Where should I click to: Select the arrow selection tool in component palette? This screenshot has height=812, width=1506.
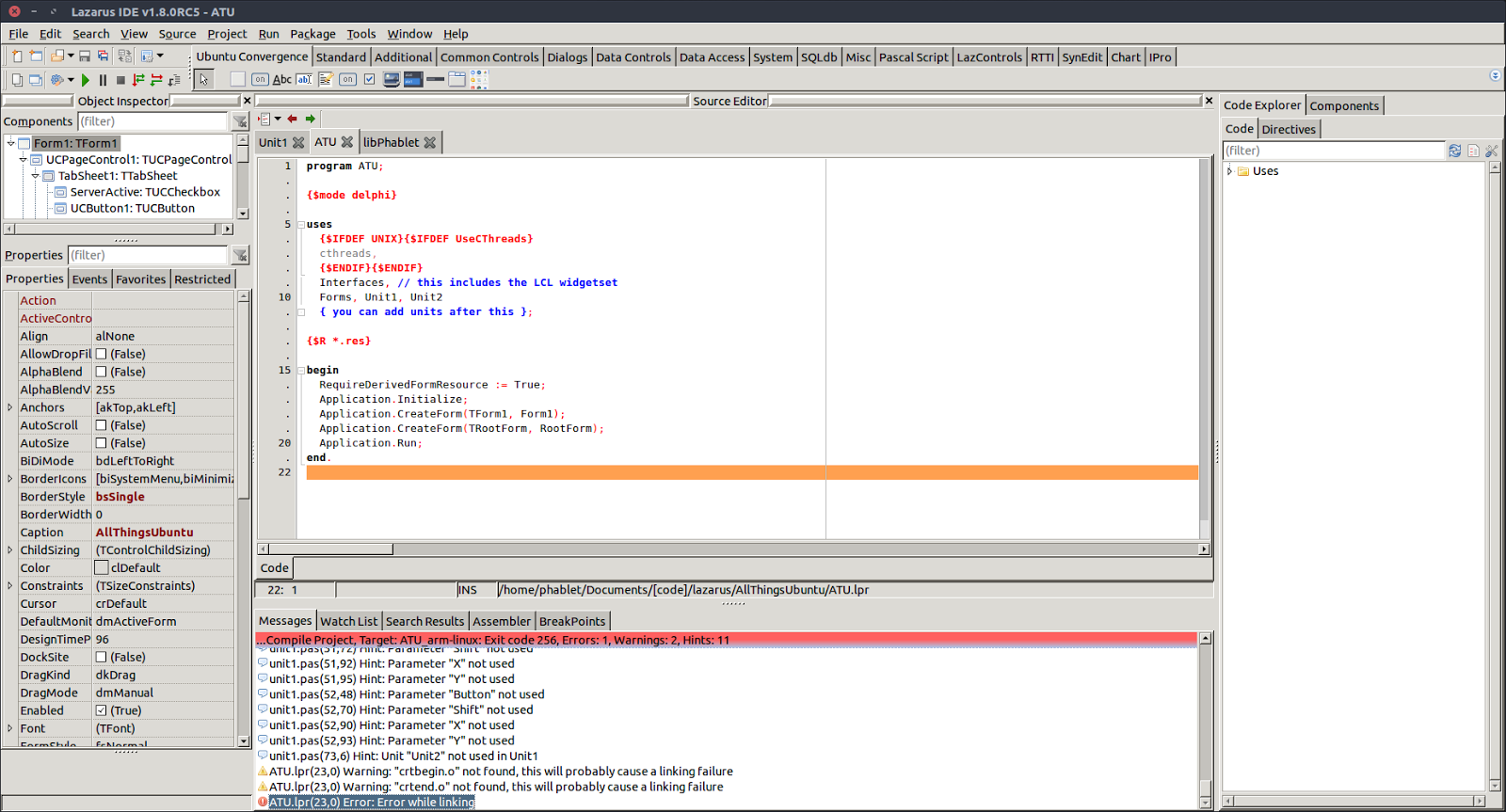(x=204, y=80)
